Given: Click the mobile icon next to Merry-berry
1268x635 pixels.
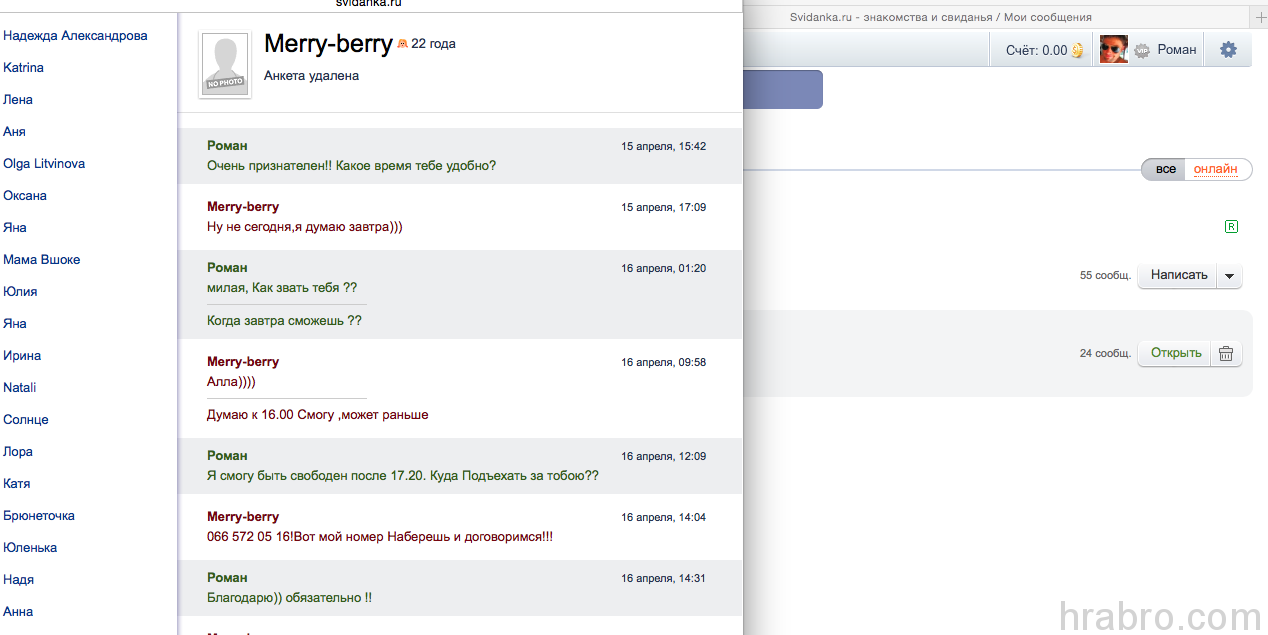Looking at the screenshot, I should click(x=402, y=44).
